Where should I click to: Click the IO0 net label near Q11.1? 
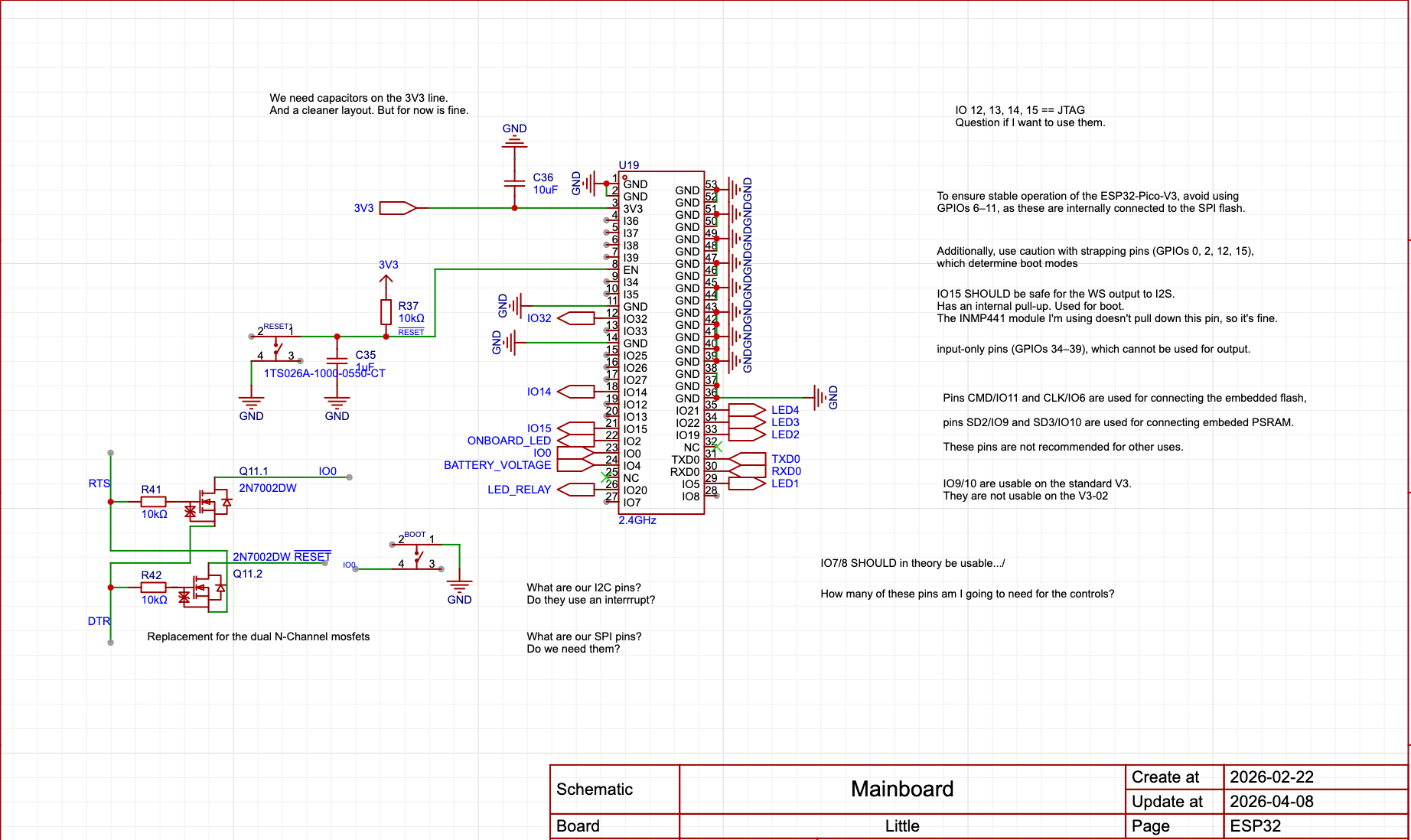[327, 471]
